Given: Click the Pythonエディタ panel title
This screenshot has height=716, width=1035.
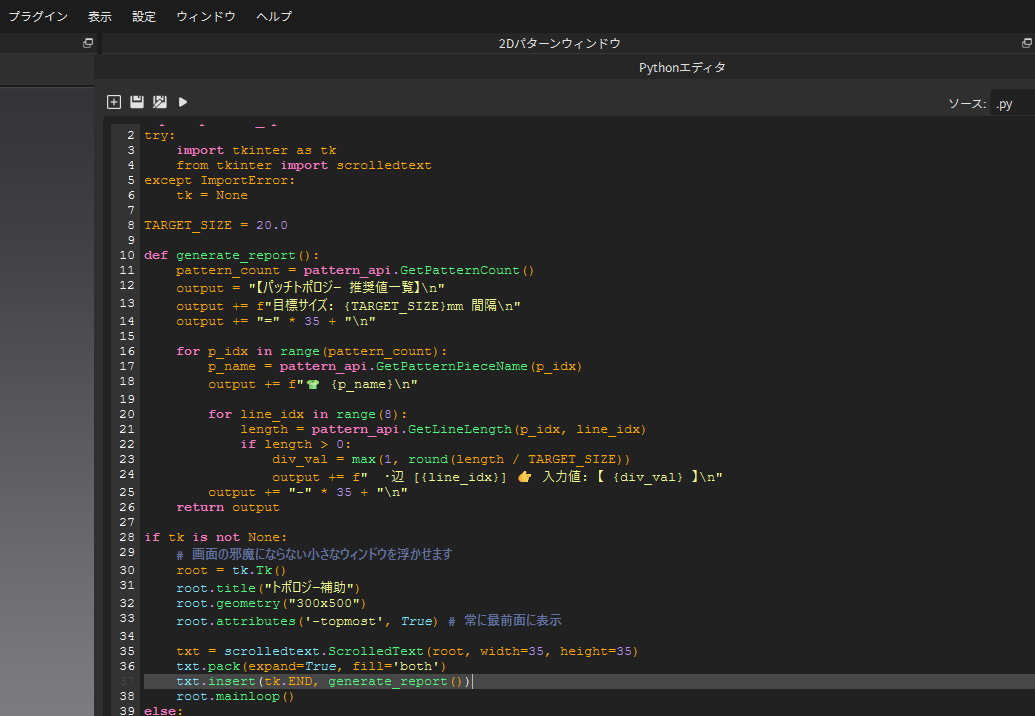Looking at the screenshot, I should click(x=682, y=67).
